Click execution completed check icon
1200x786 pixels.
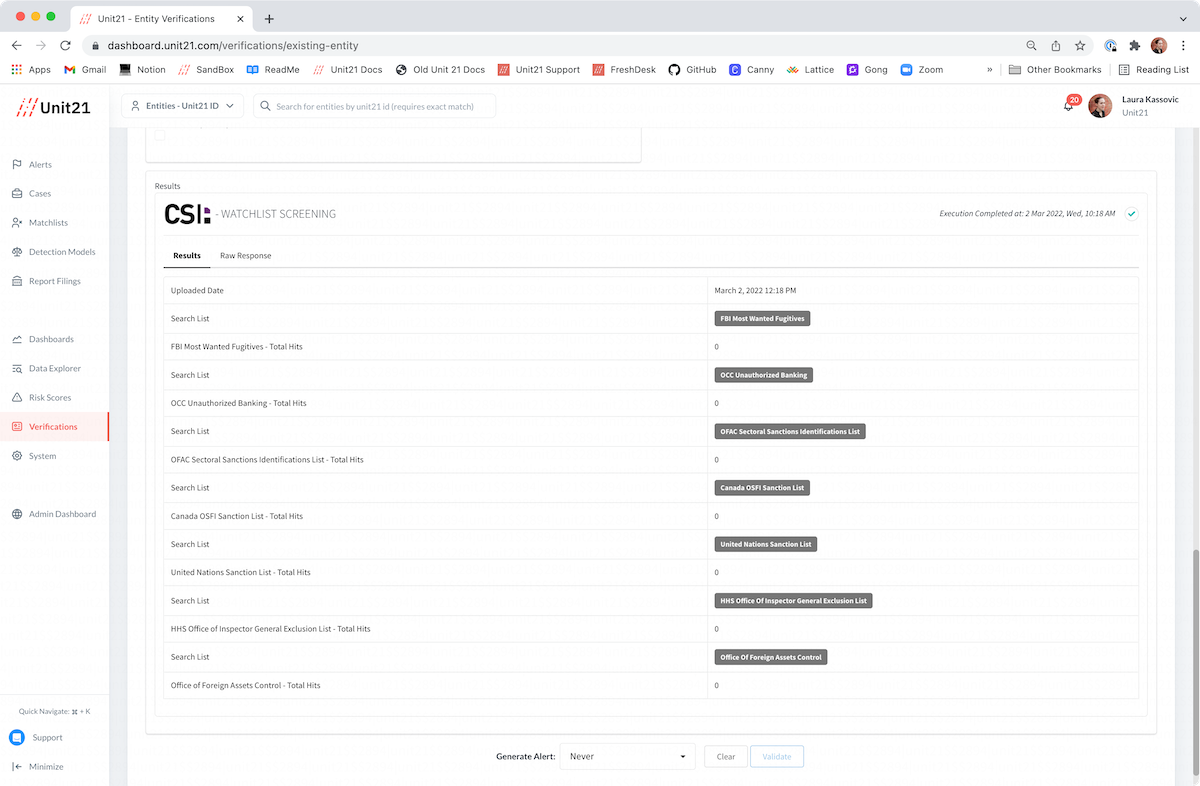click(x=1131, y=213)
